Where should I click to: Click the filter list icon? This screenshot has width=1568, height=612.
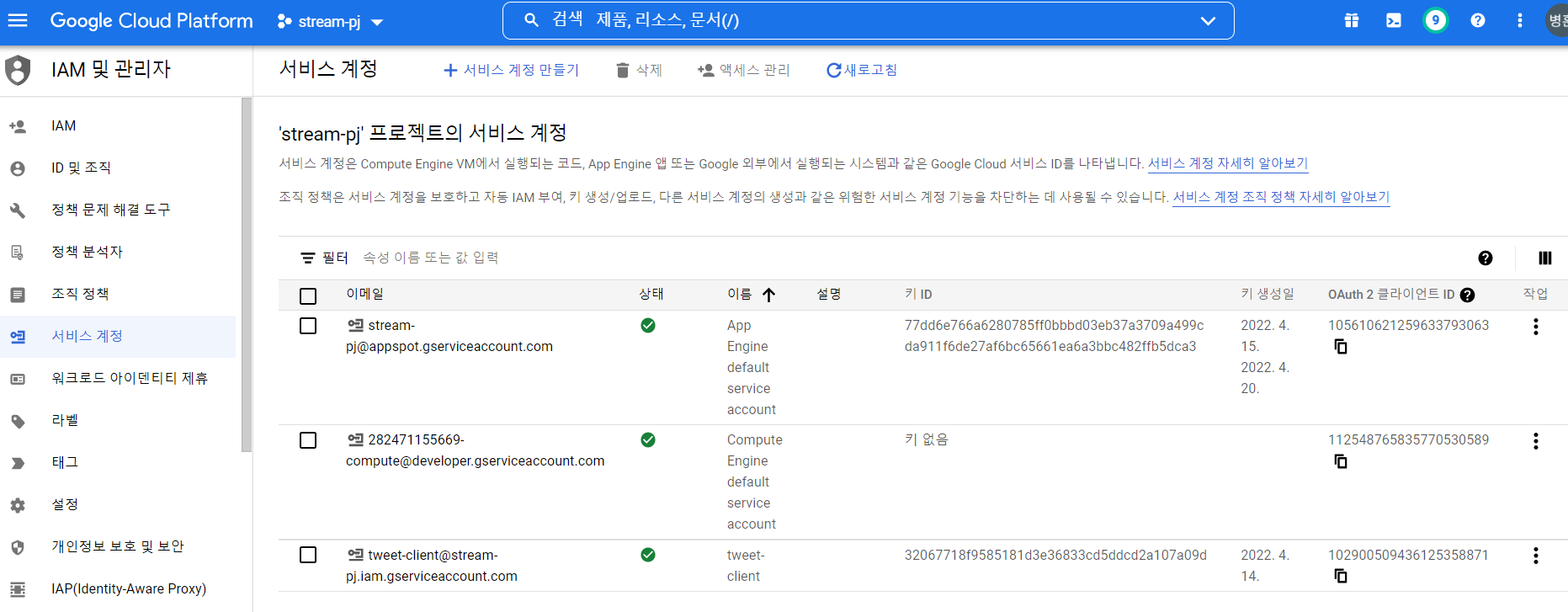(308, 258)
